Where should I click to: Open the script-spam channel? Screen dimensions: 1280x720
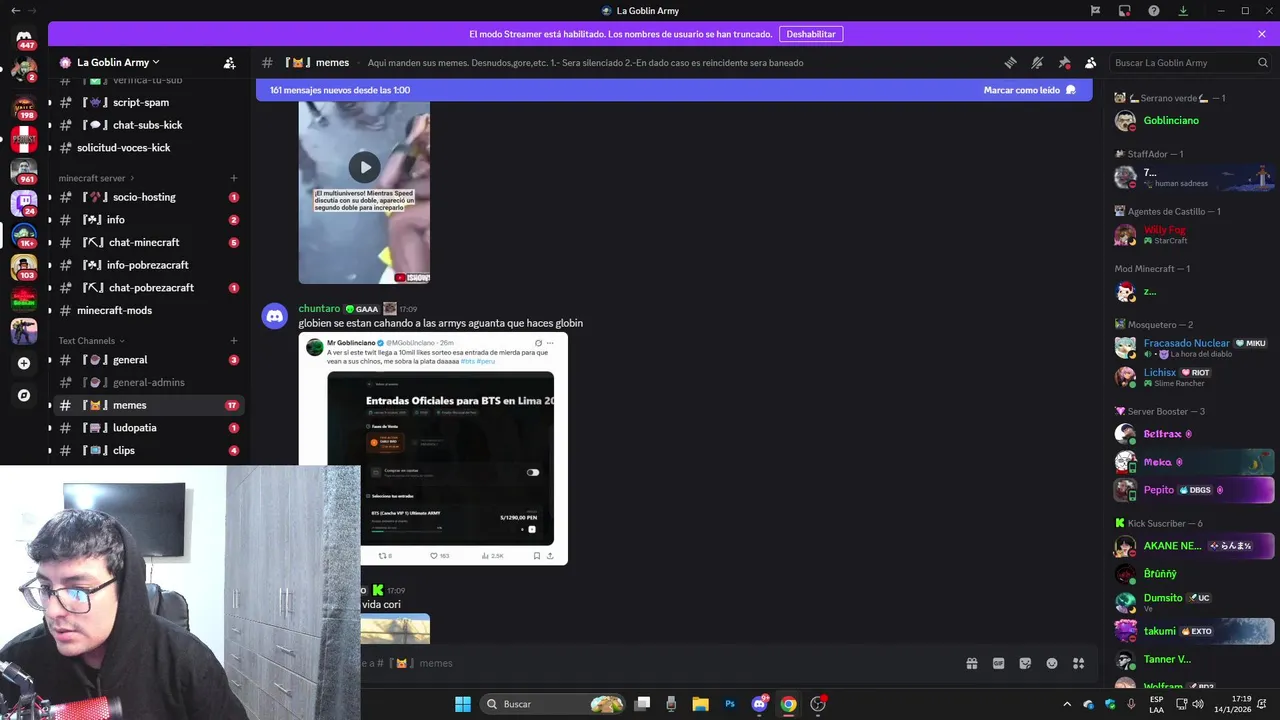click(148, 102)
